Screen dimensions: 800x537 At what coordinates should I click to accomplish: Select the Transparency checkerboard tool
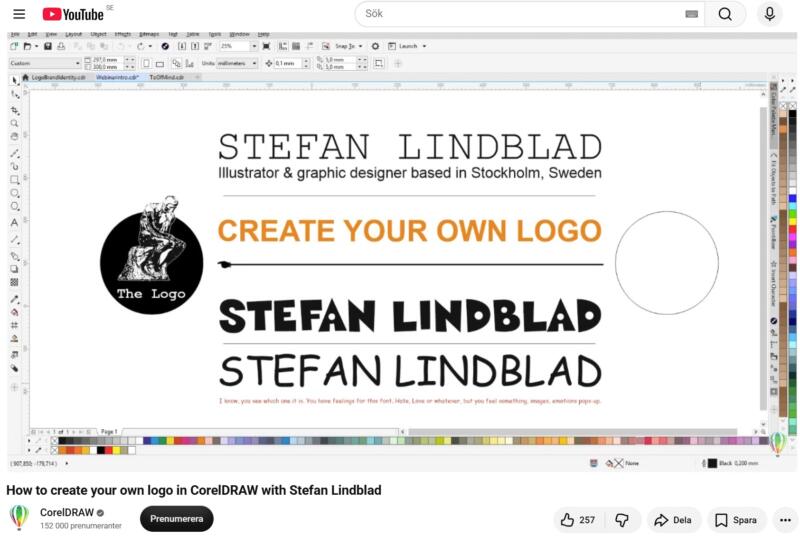tap(14, 282)
